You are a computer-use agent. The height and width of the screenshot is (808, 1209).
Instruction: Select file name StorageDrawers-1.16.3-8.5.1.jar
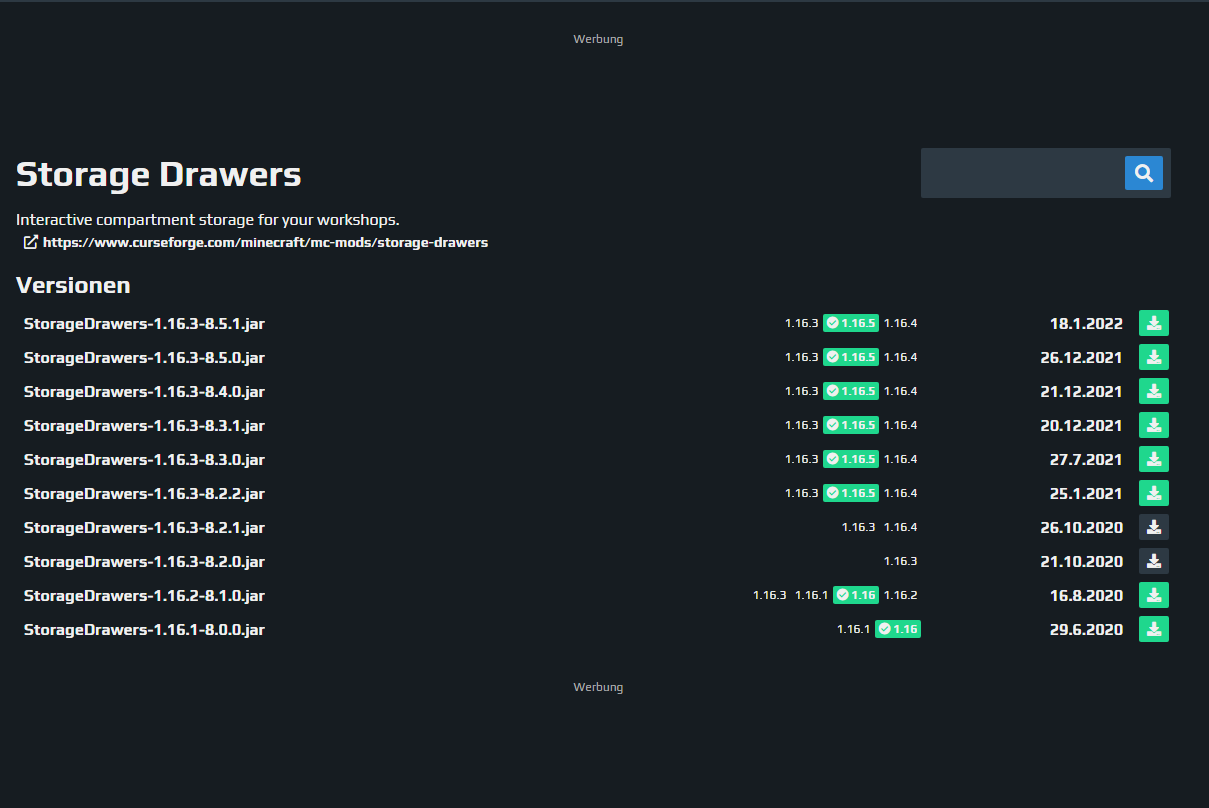[x=144, y=323]
